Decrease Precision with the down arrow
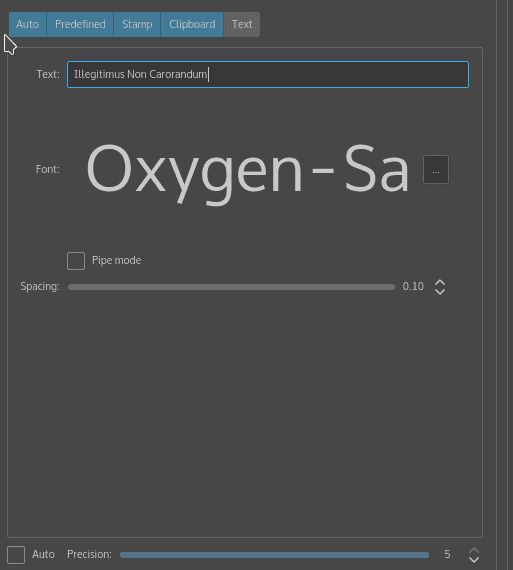The height and width of the screenshot is (570, 513). [474, 559]
